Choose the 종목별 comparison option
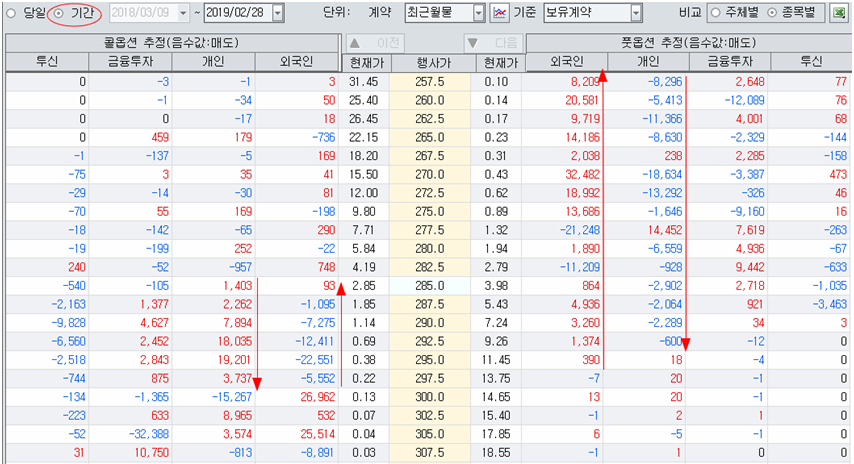 [772, 13]
